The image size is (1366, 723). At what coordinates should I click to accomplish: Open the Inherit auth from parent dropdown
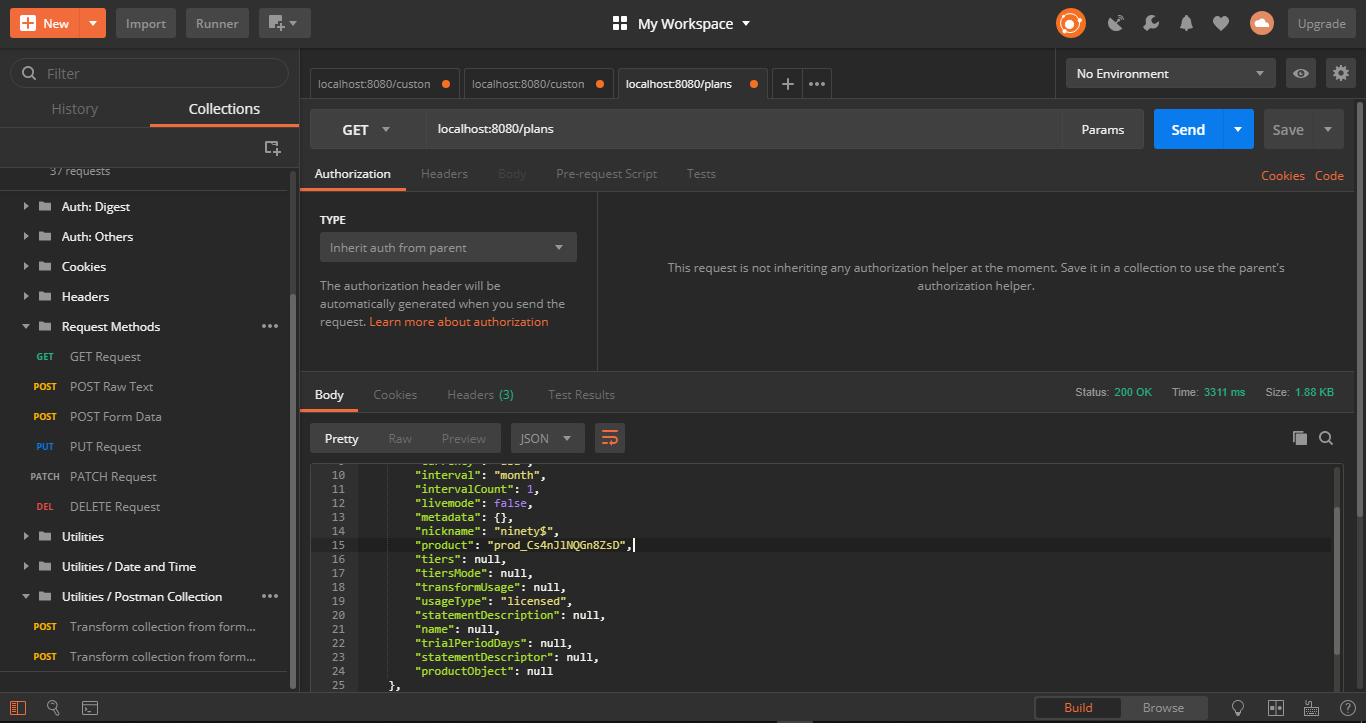coord(448,248)
